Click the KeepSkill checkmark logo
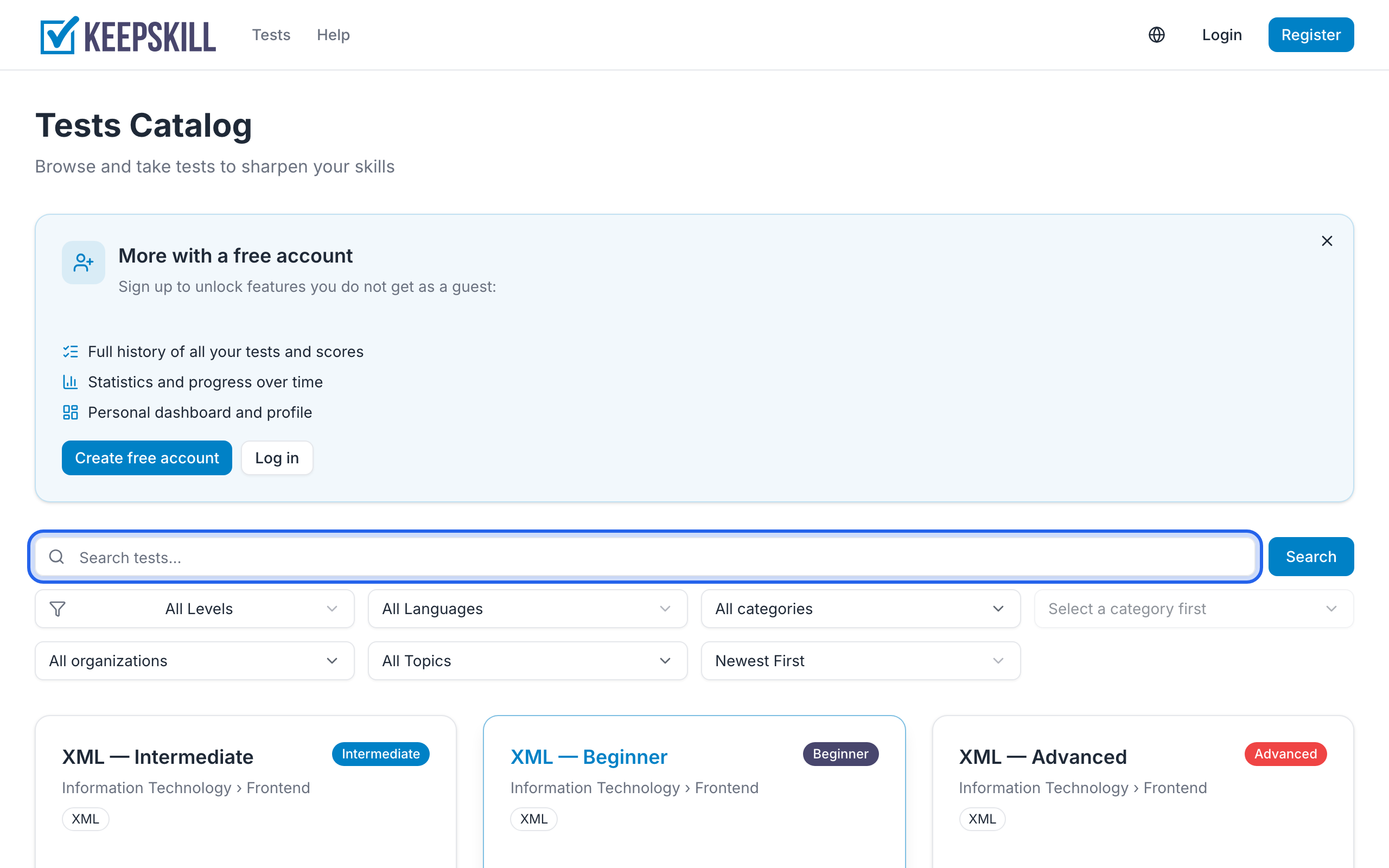Screen dimensions: 1389x868 (128, 35)
